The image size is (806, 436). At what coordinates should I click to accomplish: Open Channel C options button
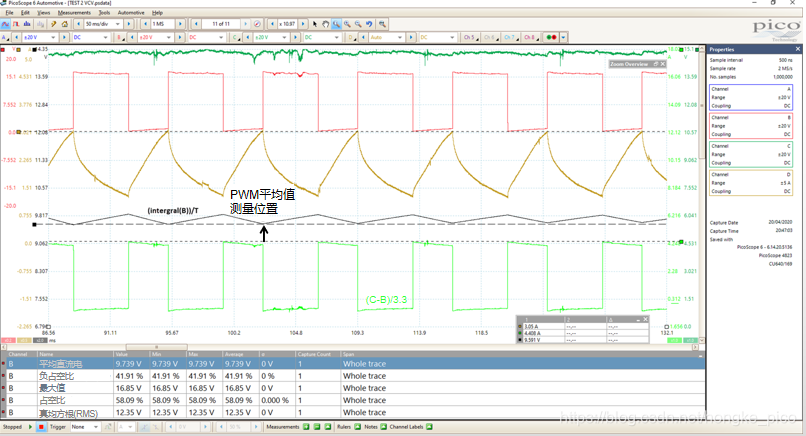tap(236, 38)
